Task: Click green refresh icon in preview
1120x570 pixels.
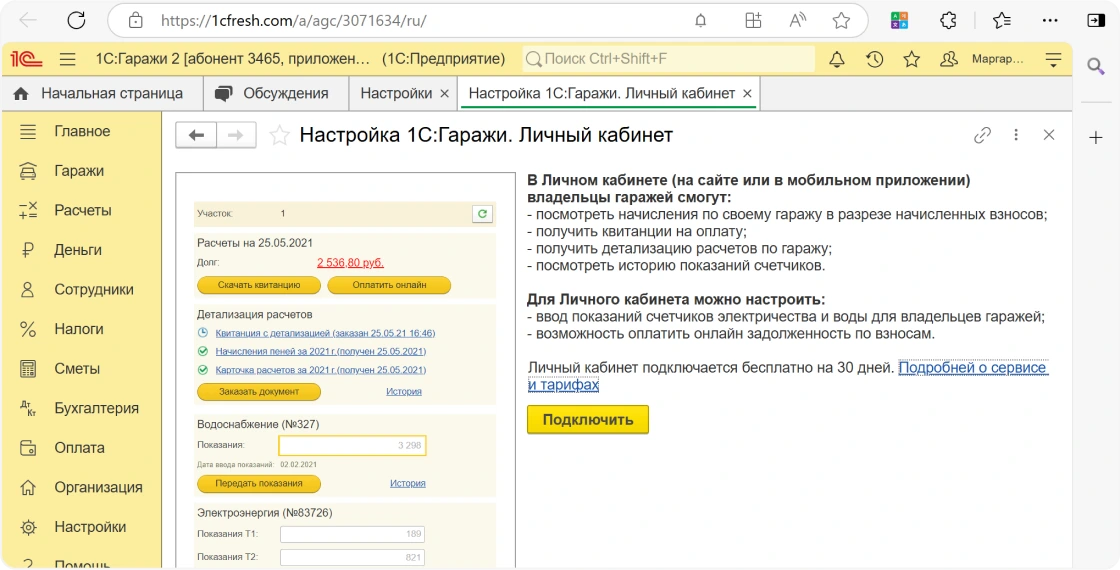Action: coord(482,214)
